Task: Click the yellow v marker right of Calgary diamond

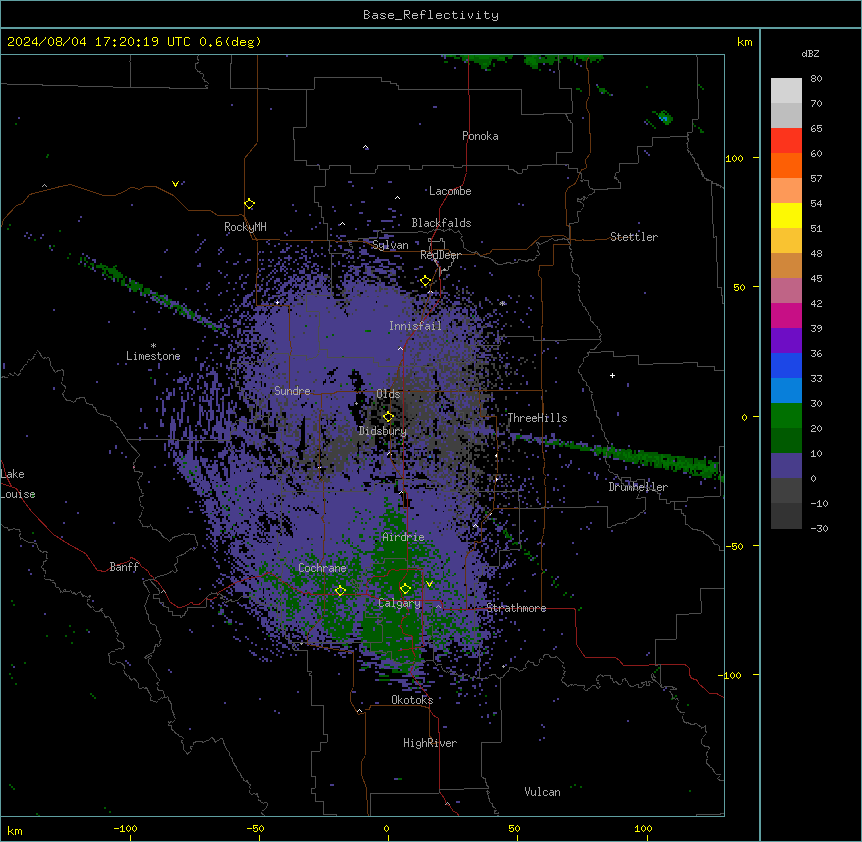Action: click(x=429, y=584)
